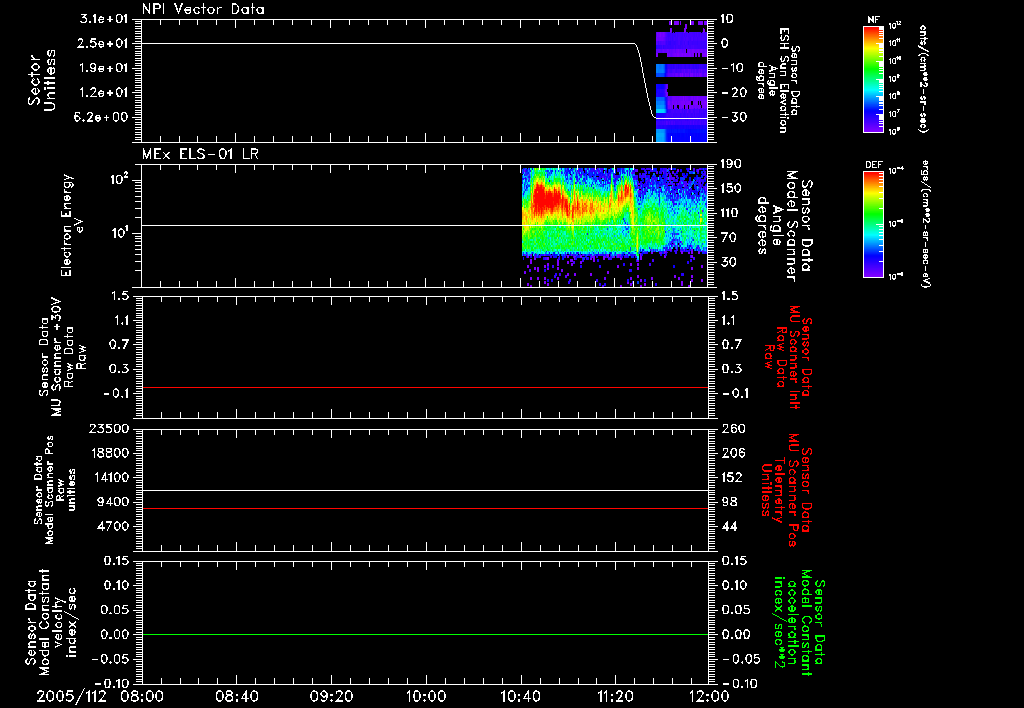Click the 'Model Scanner Pos Raw' axis title

(54, 490)
